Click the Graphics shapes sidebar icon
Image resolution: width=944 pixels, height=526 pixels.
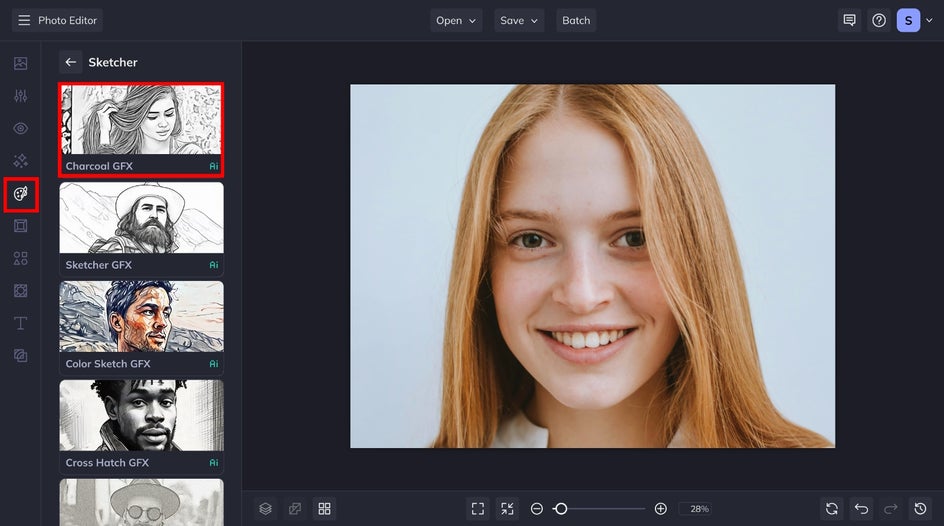tap(21, 258)
